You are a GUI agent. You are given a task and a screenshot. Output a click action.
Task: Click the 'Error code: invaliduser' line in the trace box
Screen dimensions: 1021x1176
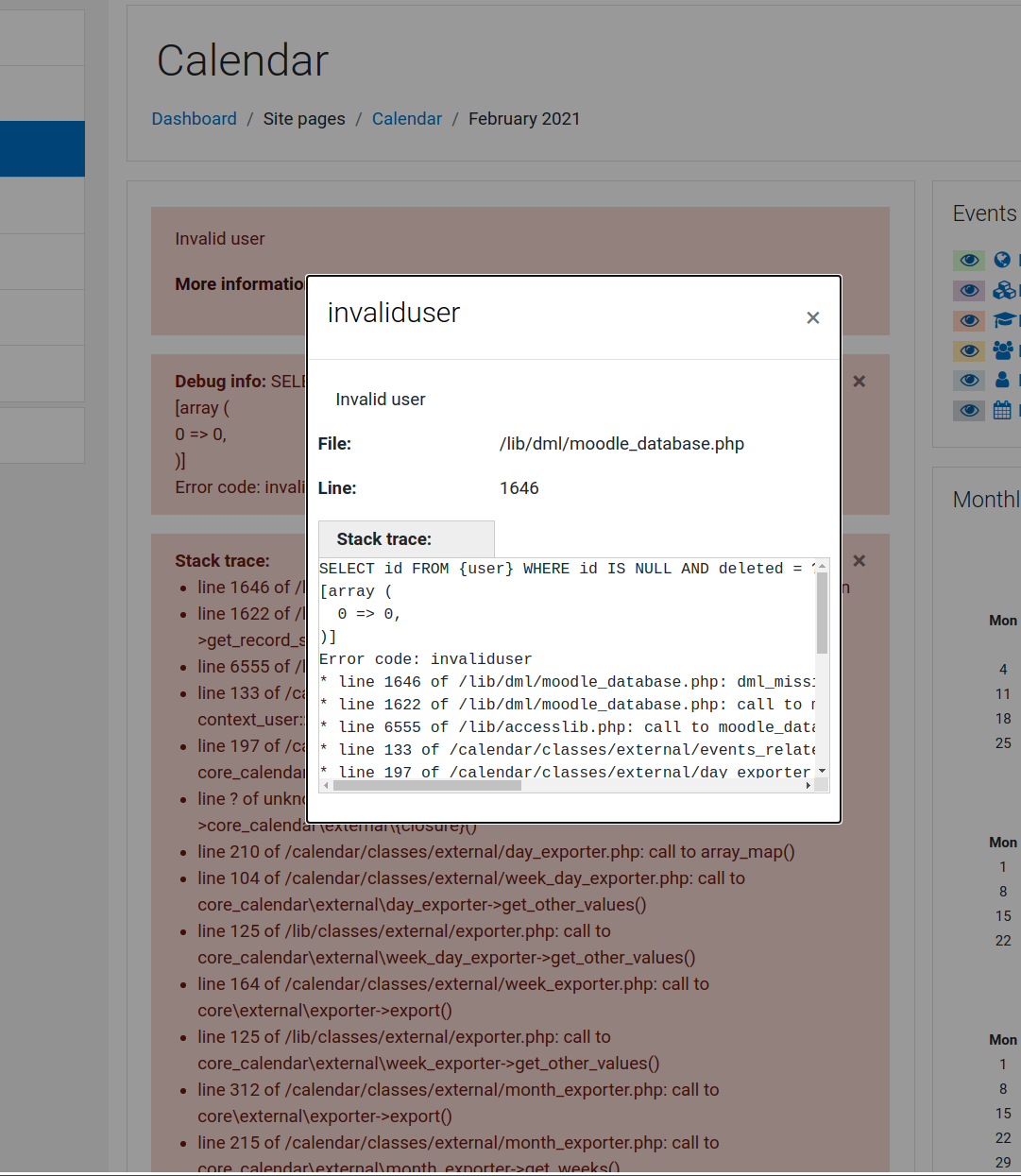pyautogui.click(x=425, y=659)
